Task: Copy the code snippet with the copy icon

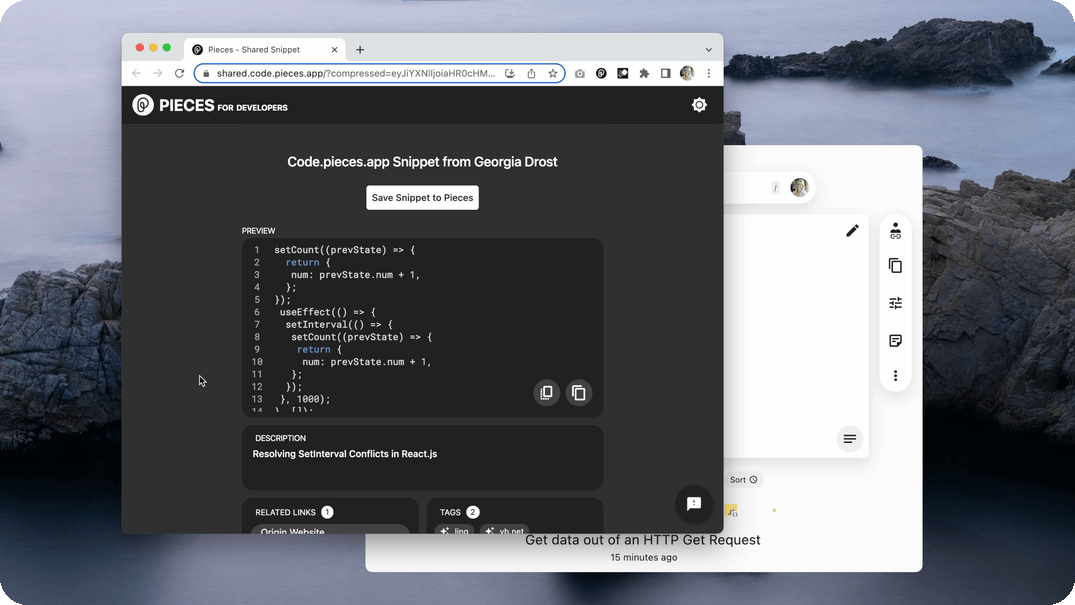Action: click(x=579, y=392)
